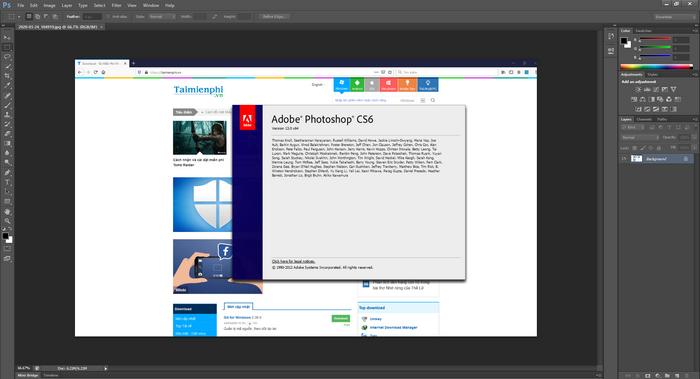Select the Lasso tool
The width and height of the screenshot is (700, 379).
click(7, 57)
